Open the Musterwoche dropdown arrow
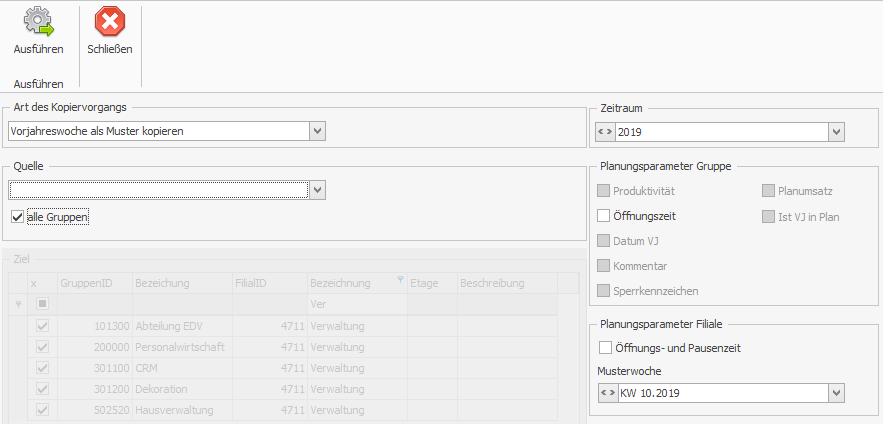 coord(836,393)
